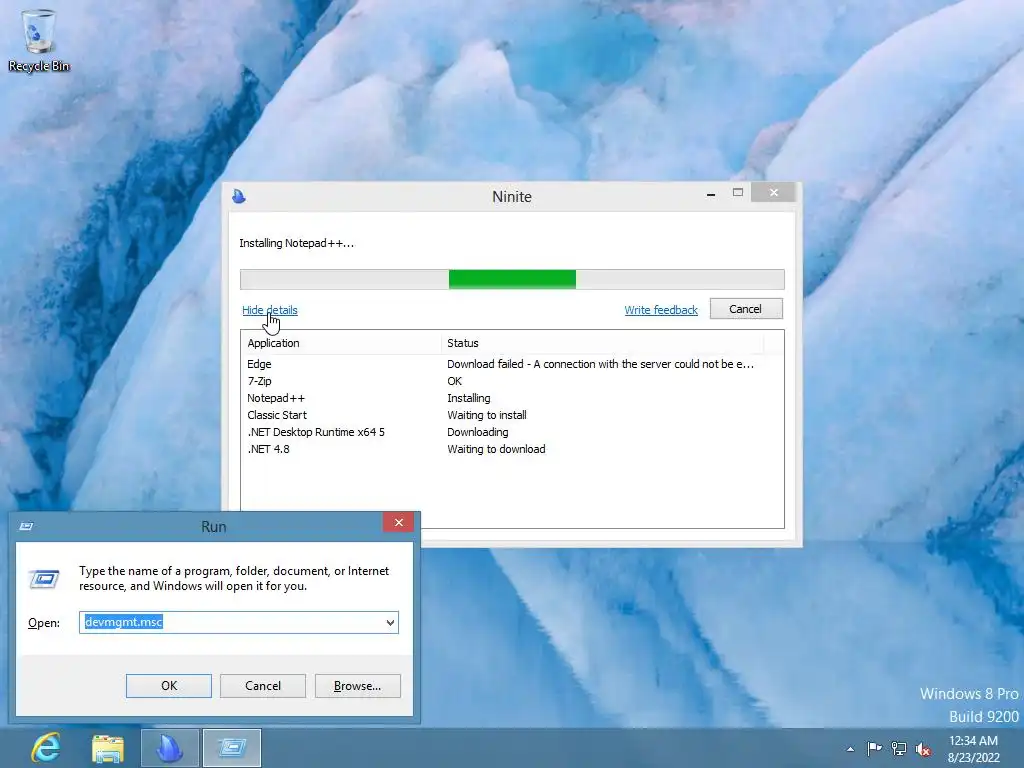
Task: Click the Run dialog title icon
Action: tap(26, 526)
